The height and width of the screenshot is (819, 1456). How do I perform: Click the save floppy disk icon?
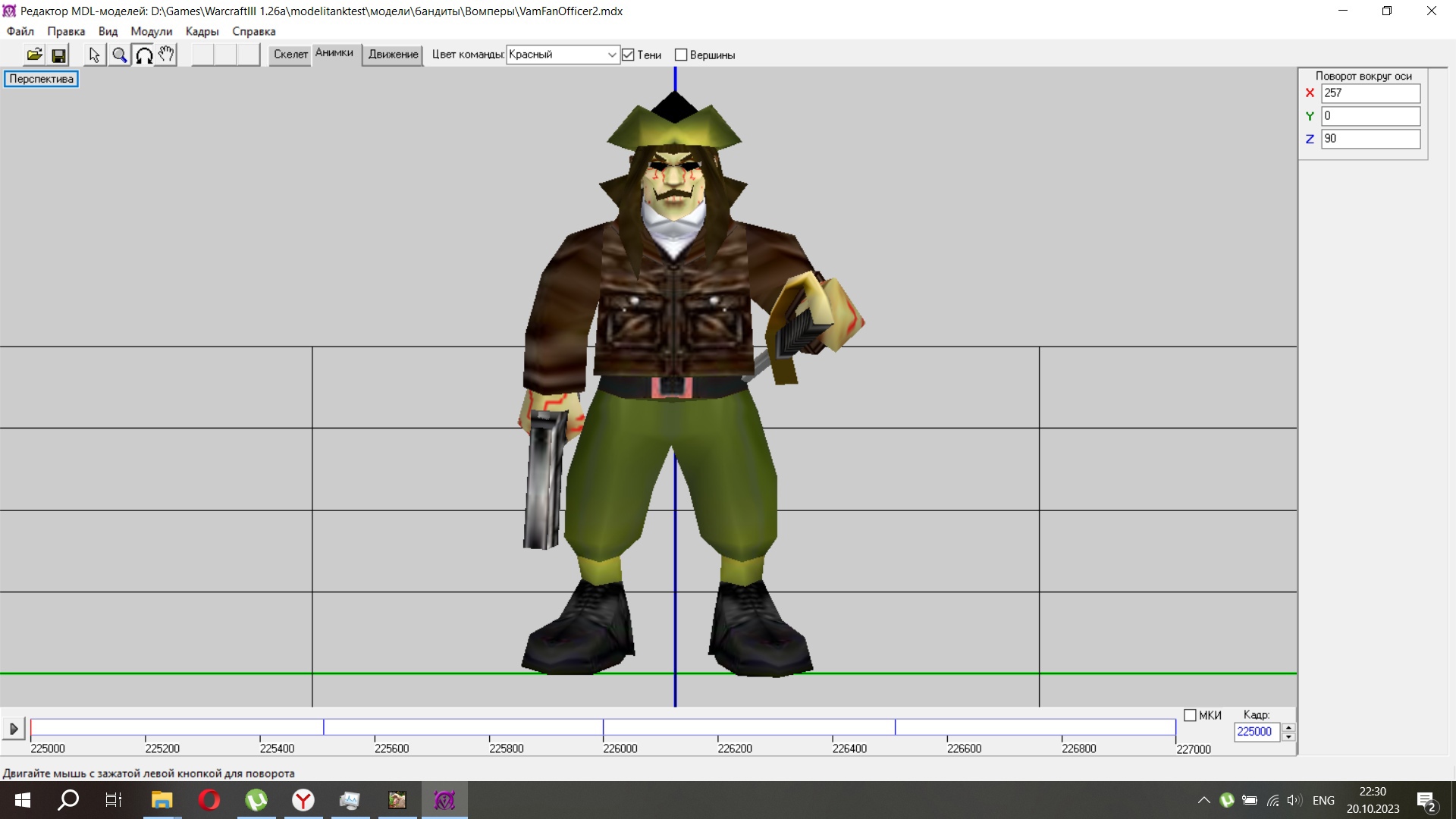tap(58, 55)
